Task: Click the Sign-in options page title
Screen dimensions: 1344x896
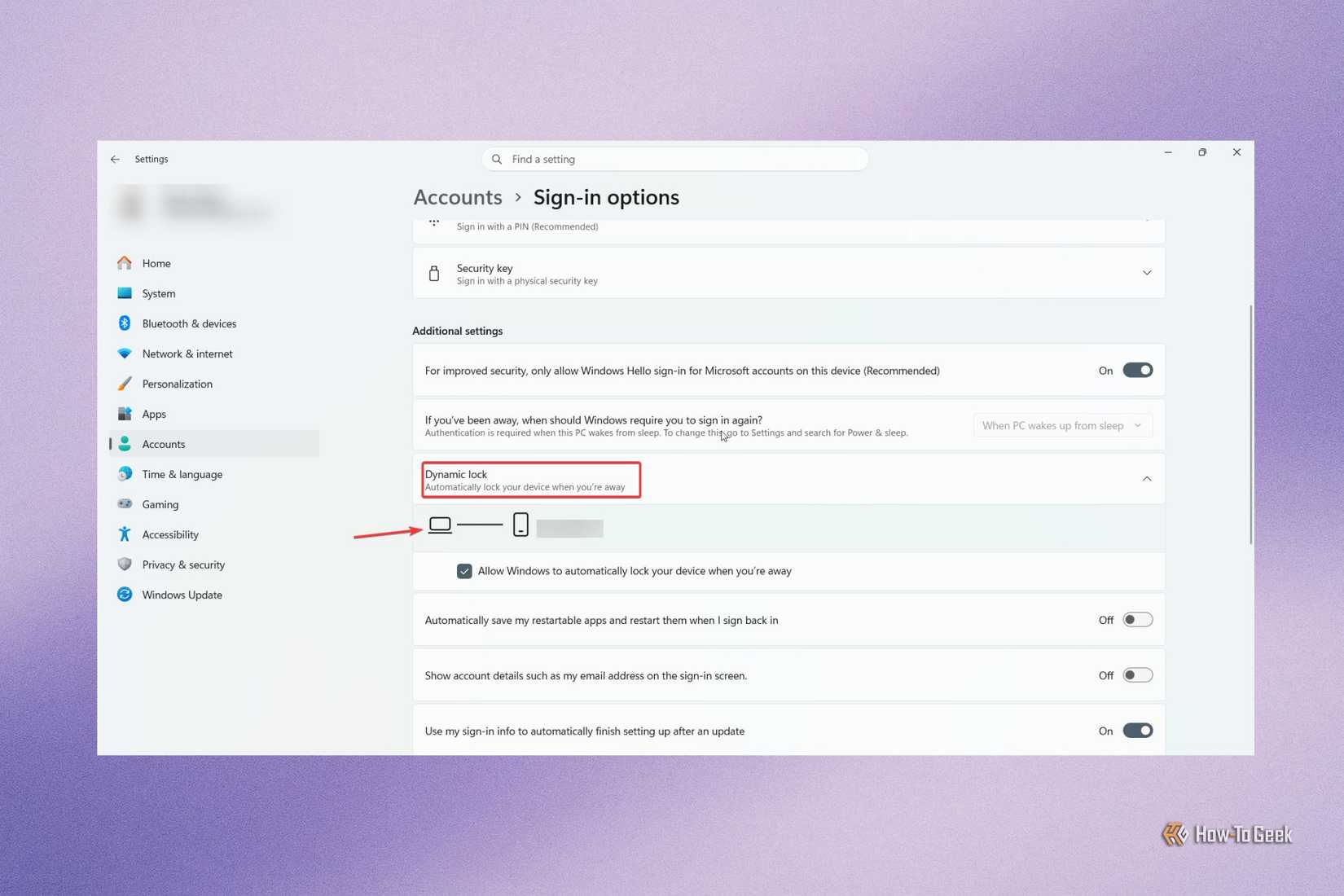Action: point(606,197)
